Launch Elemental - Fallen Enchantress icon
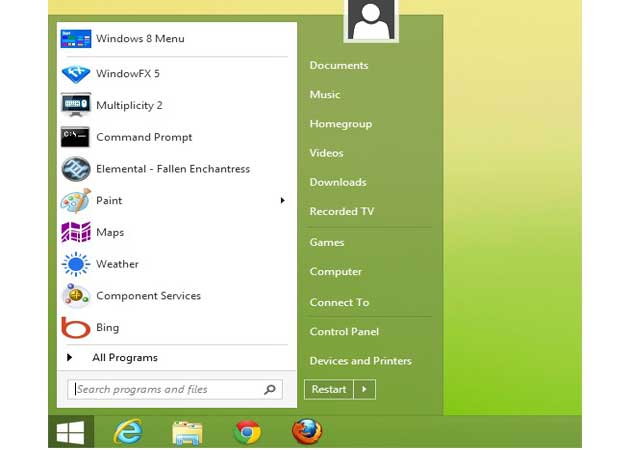The image size is (630, 450). pos(76,169)
